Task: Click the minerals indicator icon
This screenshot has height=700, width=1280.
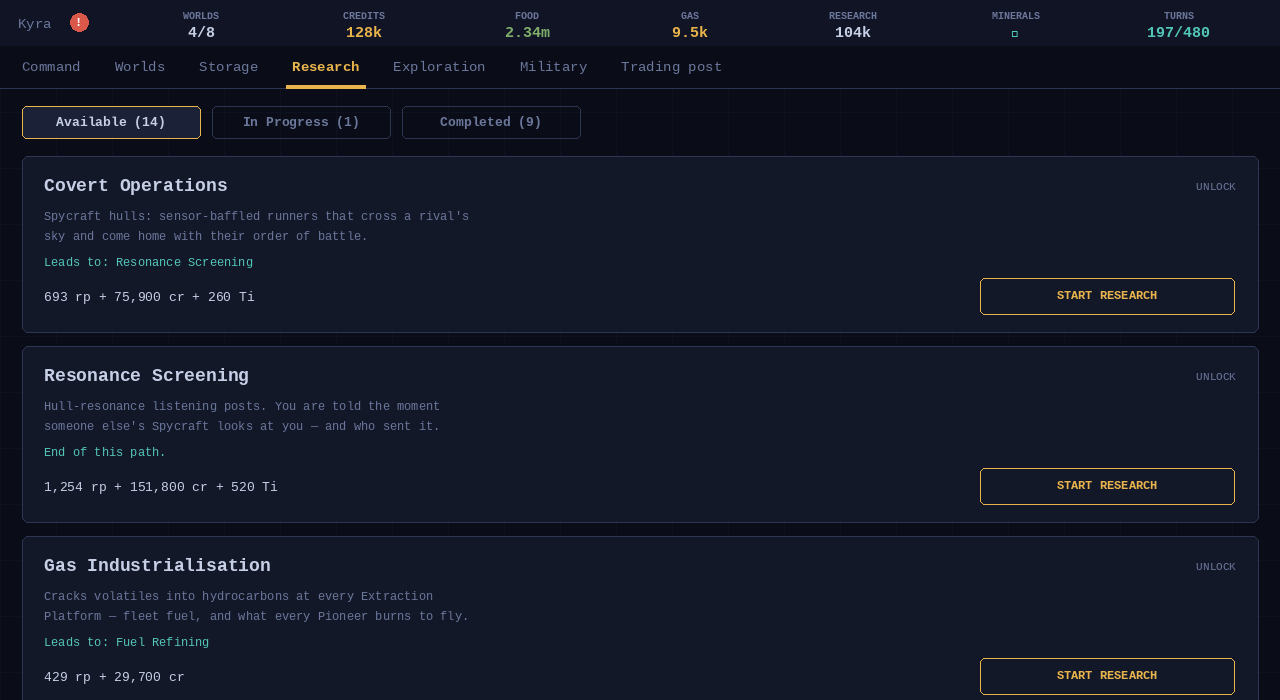Action: pyautogui.click(x=1015, y=34)
